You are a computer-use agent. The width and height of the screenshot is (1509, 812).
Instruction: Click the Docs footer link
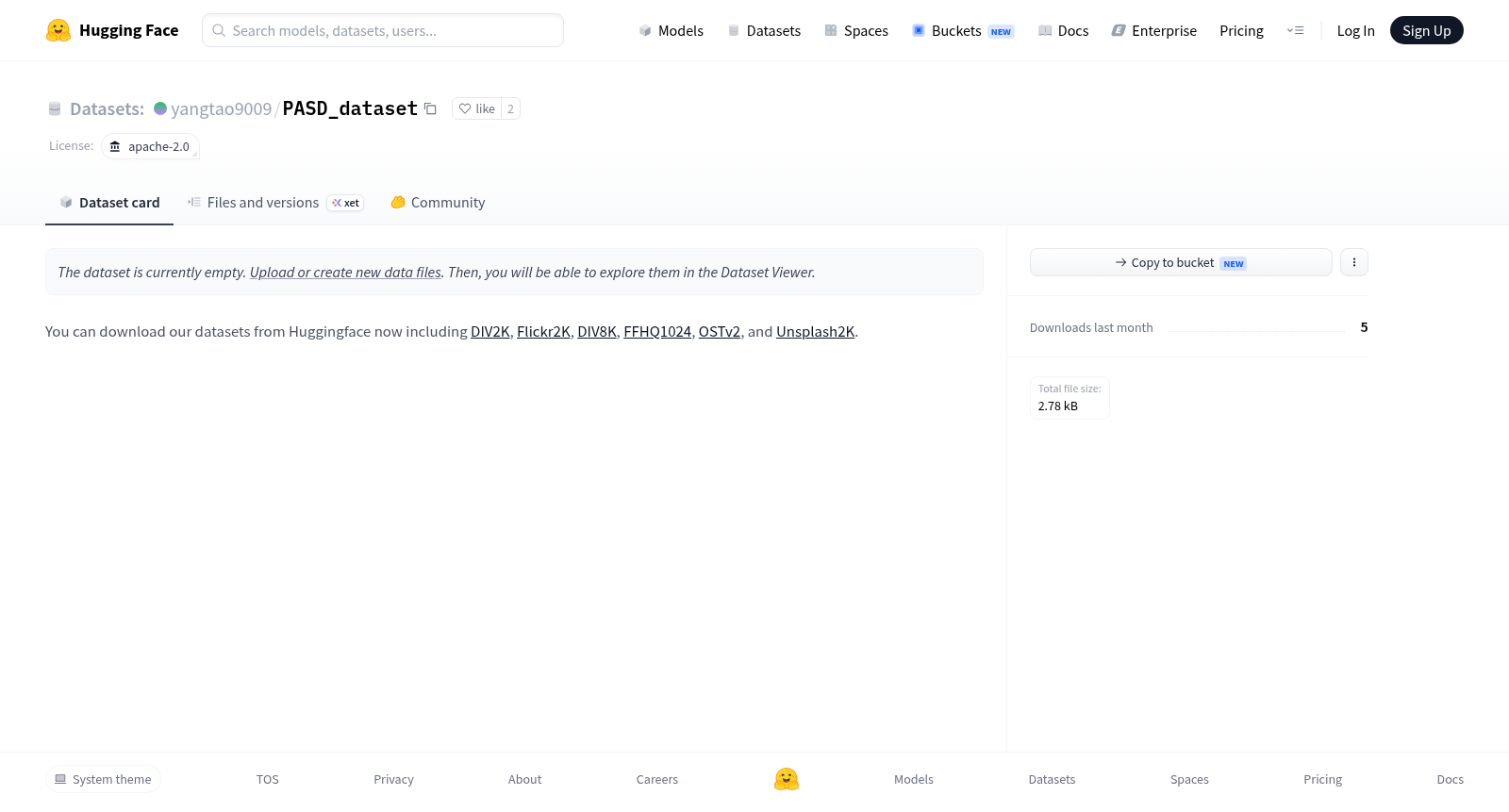(1450, 779)
